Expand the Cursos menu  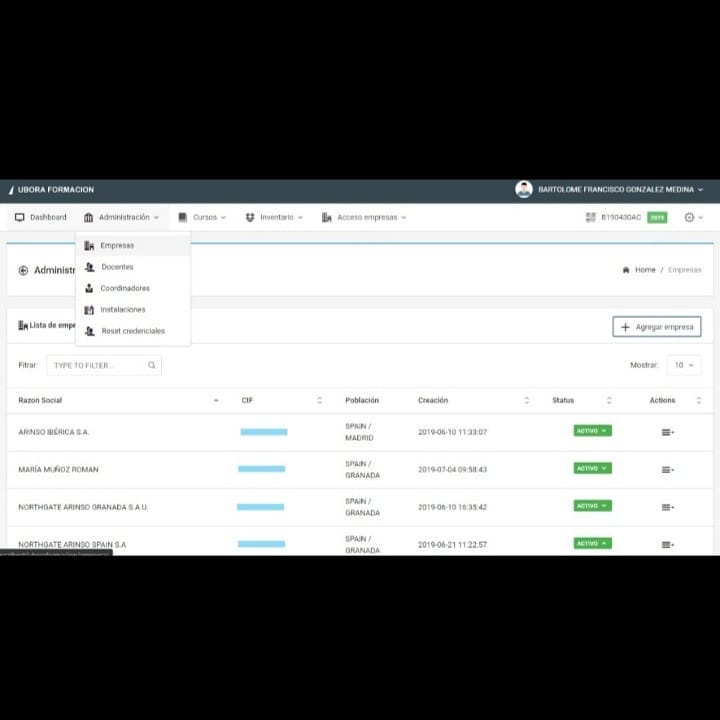pos(202,217)
